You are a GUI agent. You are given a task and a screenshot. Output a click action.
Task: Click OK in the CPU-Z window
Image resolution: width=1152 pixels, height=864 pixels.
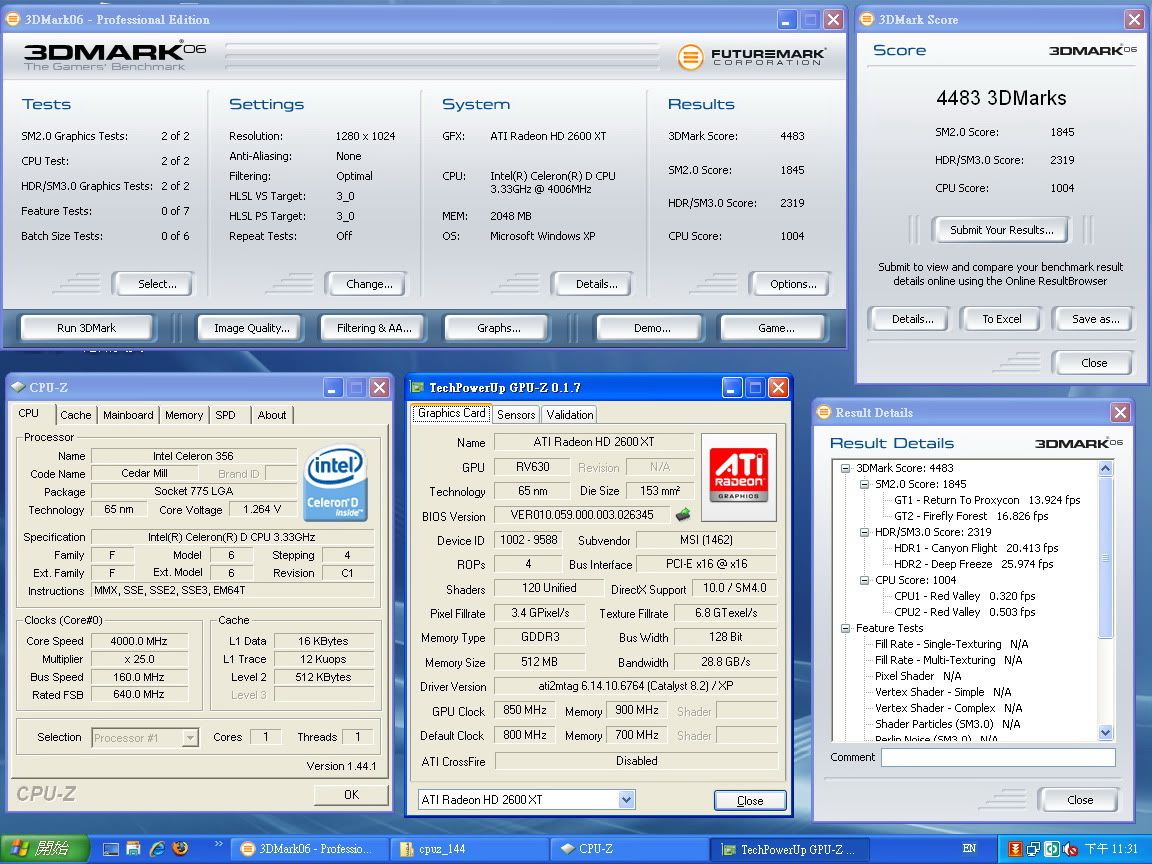pos(352,794)
